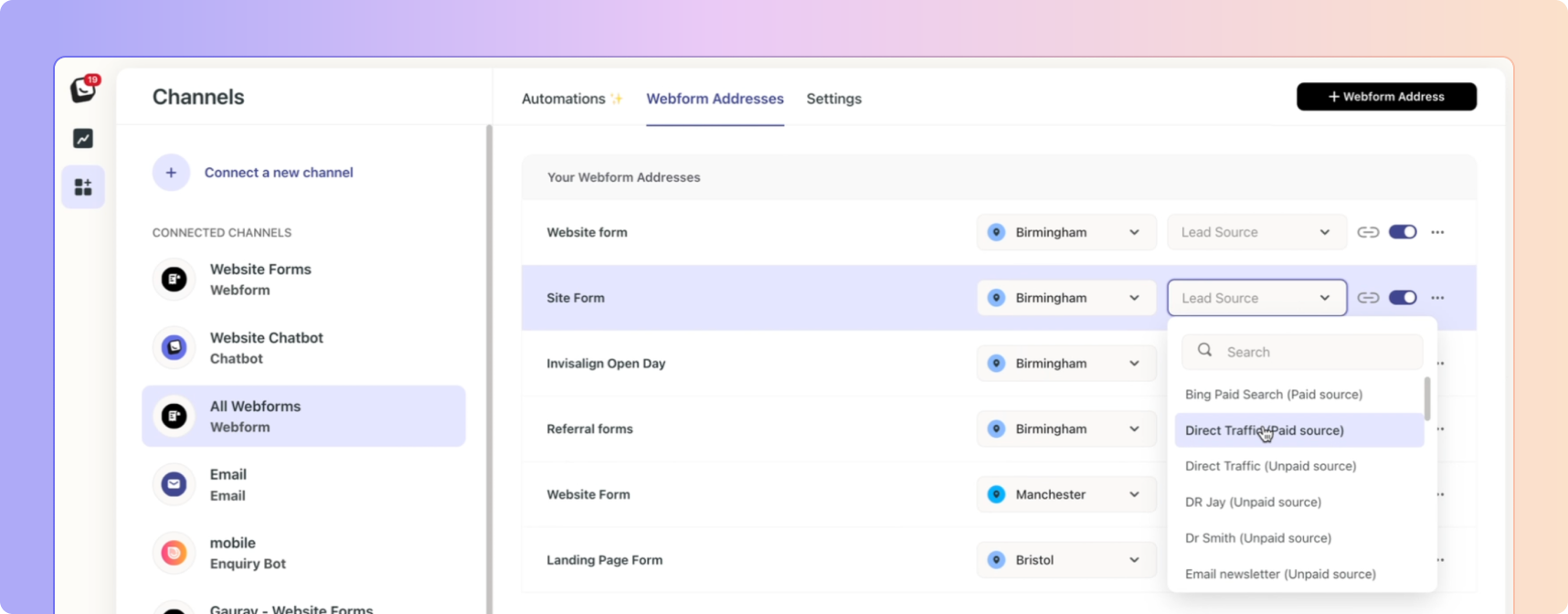Click Connect a new channel link
This screenshot has width=1568, height=614.
pos(279,173)
